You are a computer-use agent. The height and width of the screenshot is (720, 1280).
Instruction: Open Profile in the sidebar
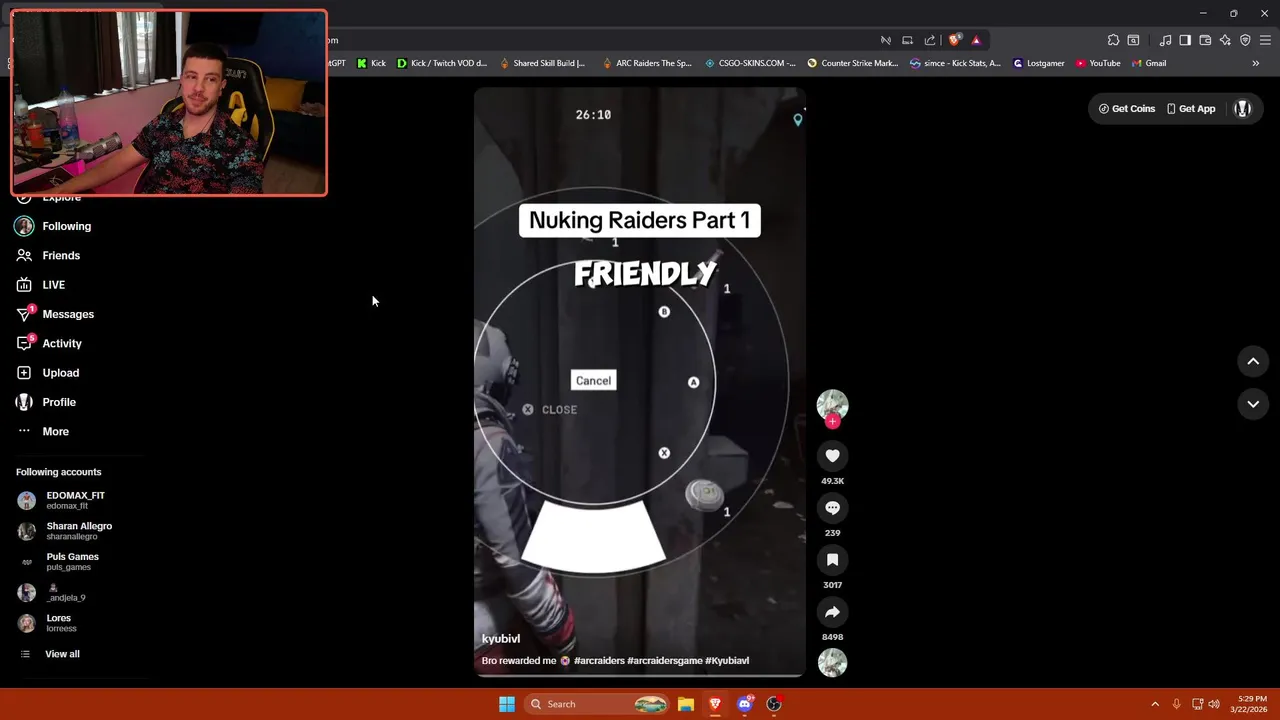(x=59, y=402)
